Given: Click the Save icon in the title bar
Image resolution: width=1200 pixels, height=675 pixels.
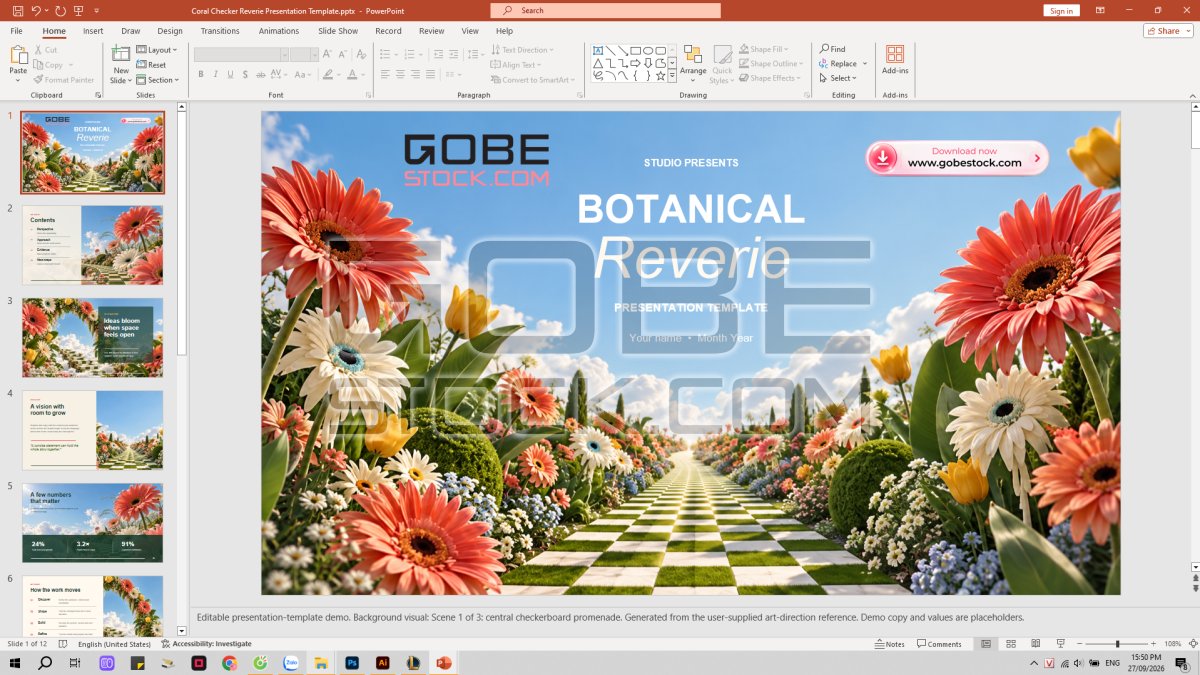Looking at the screenshot, I should (x=17, y=10).
